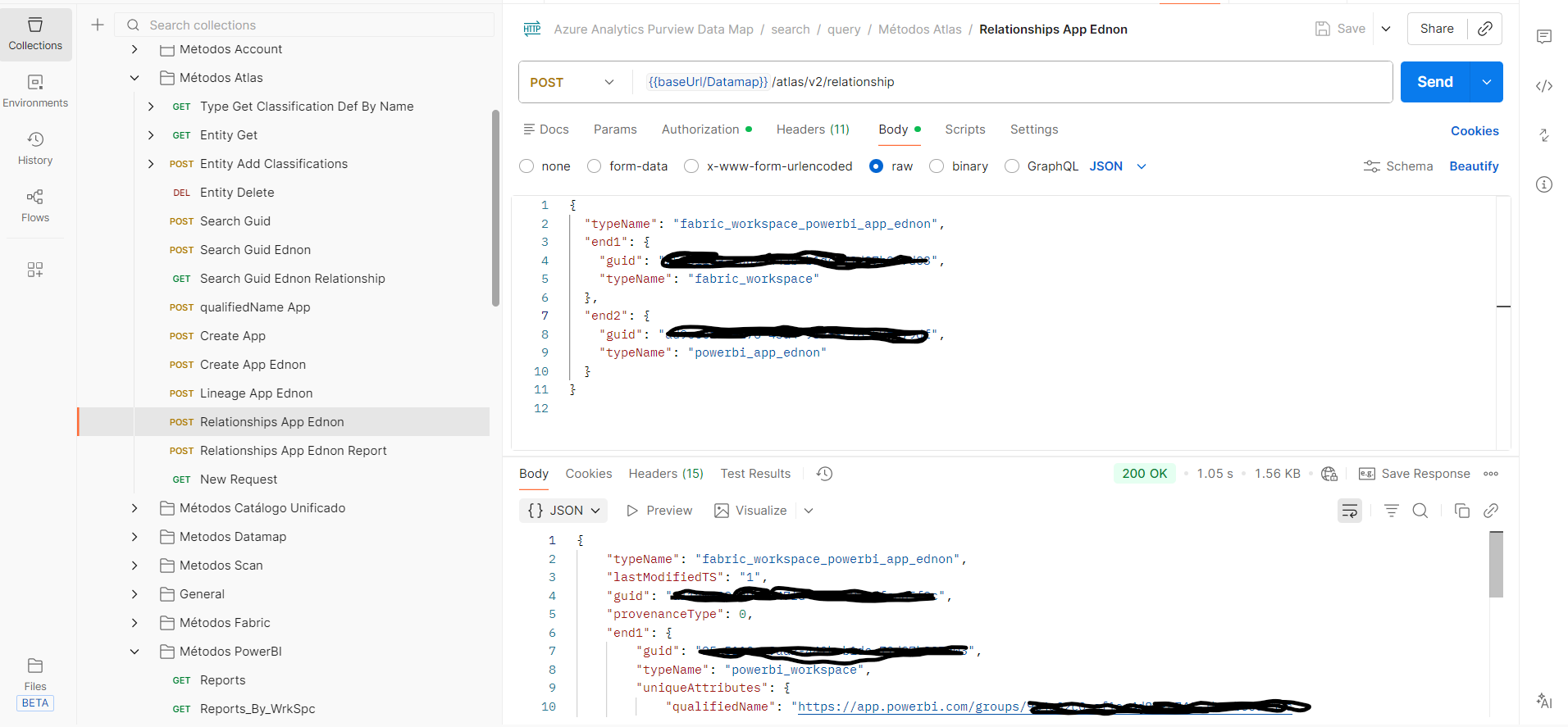The width and height of the screenshot is (1568, 727).
Task: Switch to the Settings tab
Action: pyautogui.click(x=1034, y=129)
